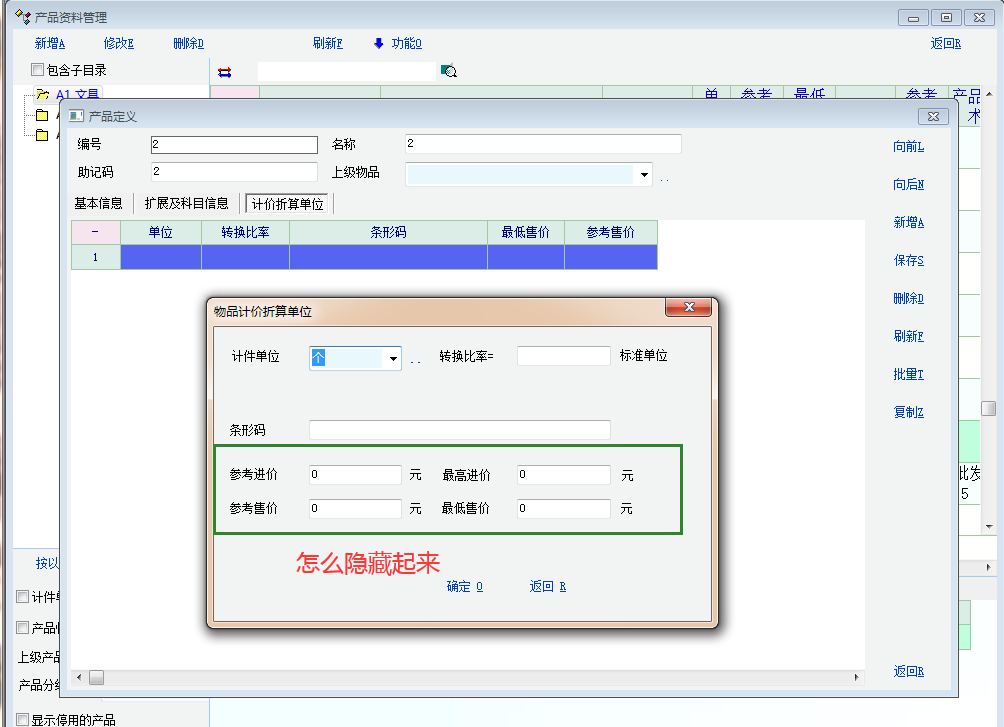This screenshot has height=727, width=1004.
Task: Click the ellipsis button next to 计件单位
Action: [x=415, y=358]
